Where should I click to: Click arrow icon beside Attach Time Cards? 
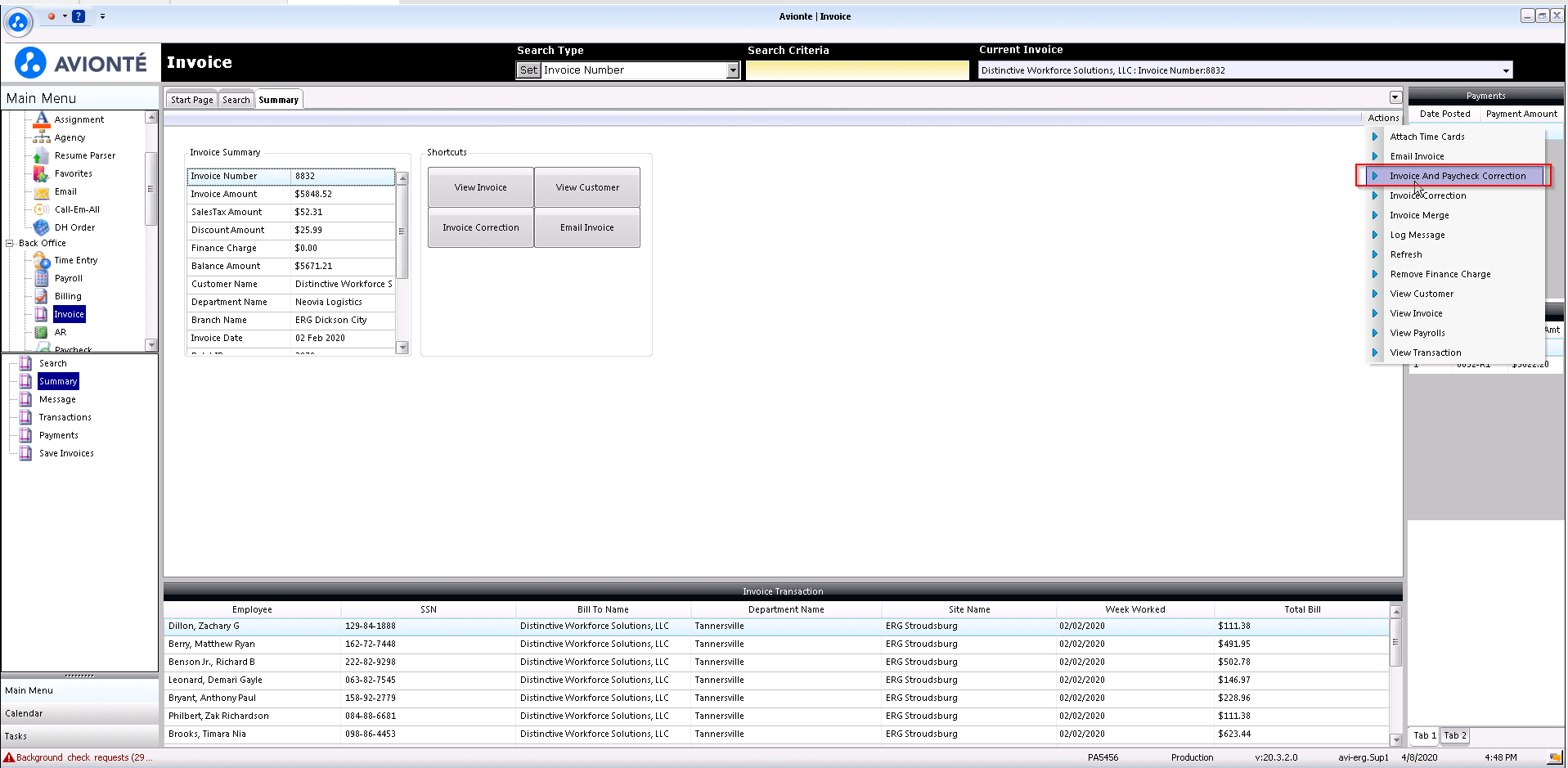point(1375,137)
